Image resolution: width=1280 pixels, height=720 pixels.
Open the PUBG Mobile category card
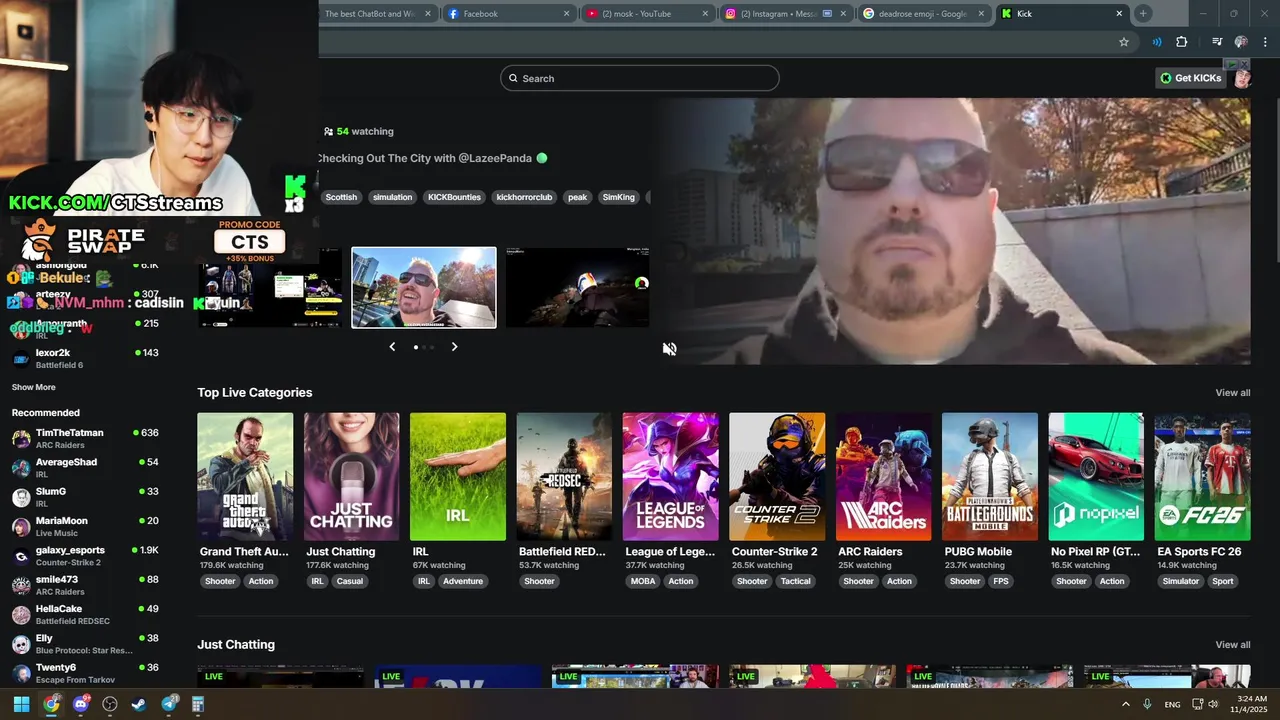click(x=990, y=477)
